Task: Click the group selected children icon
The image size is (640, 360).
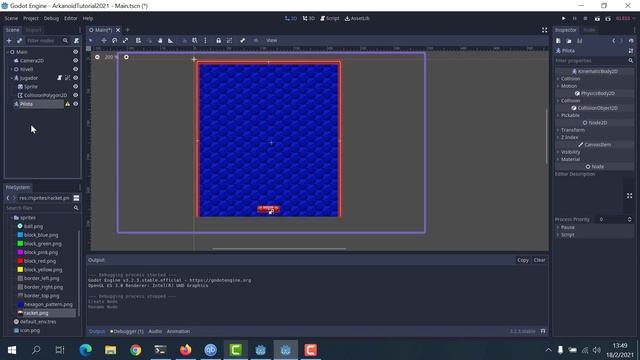Action: pos(229,40)
